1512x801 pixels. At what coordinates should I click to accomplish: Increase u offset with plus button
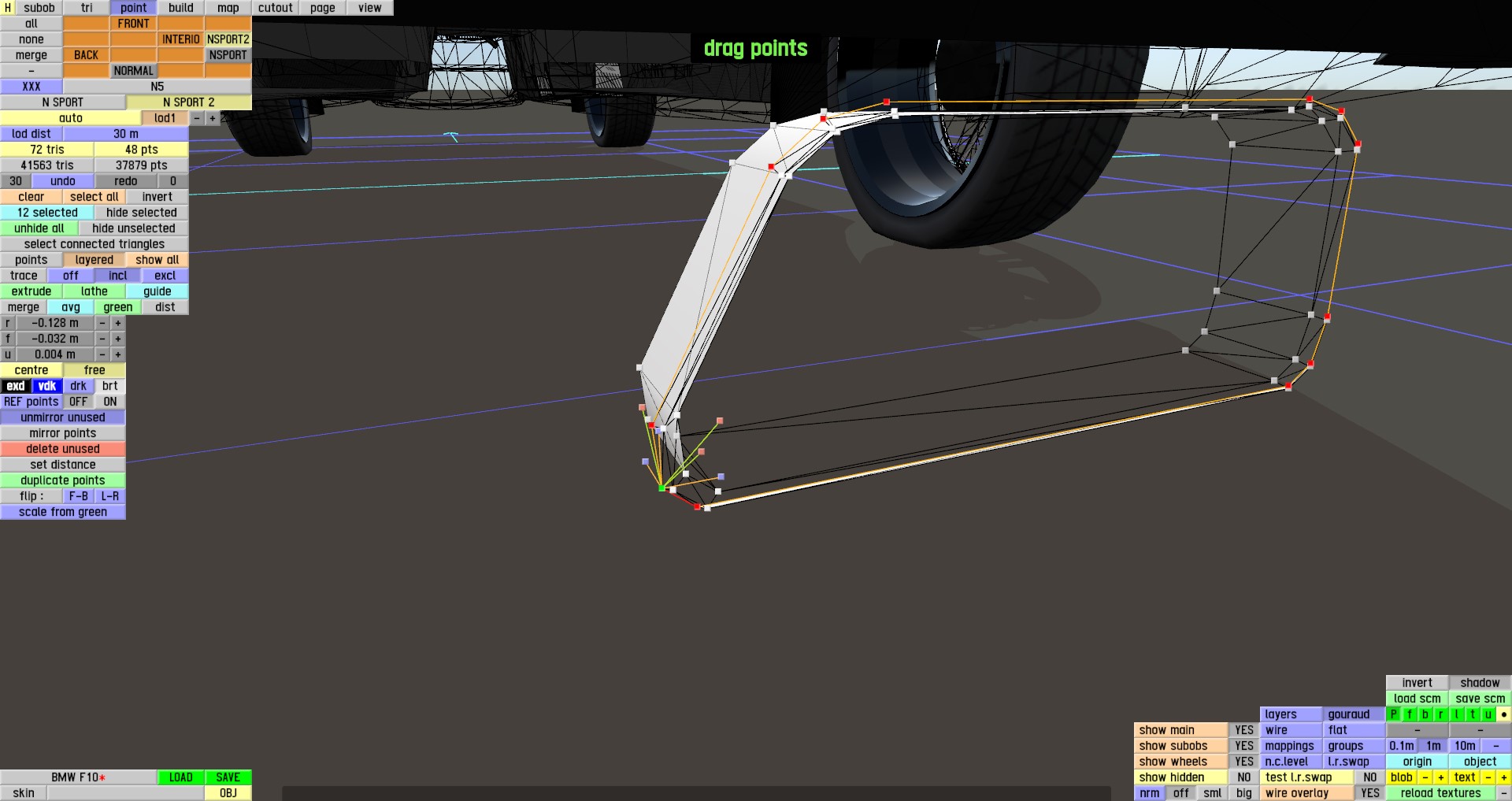tap(118, 354)
